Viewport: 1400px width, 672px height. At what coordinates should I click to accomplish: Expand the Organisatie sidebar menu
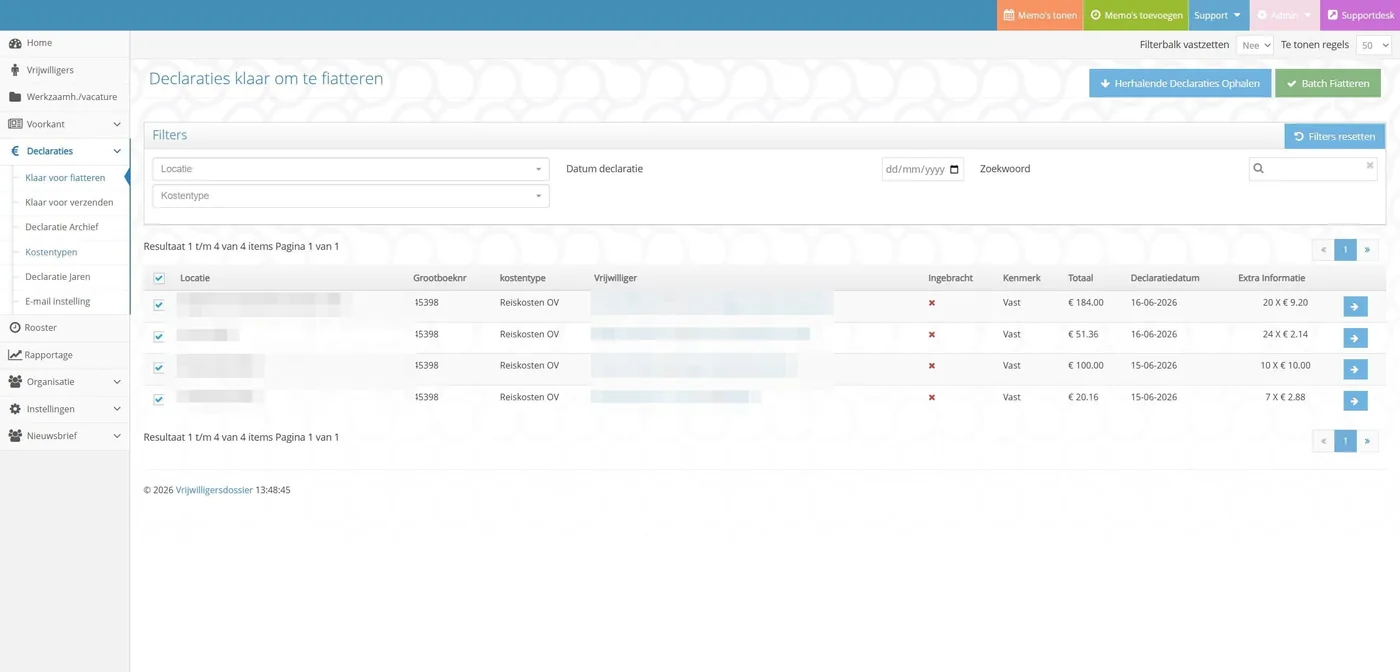[65, 382]
